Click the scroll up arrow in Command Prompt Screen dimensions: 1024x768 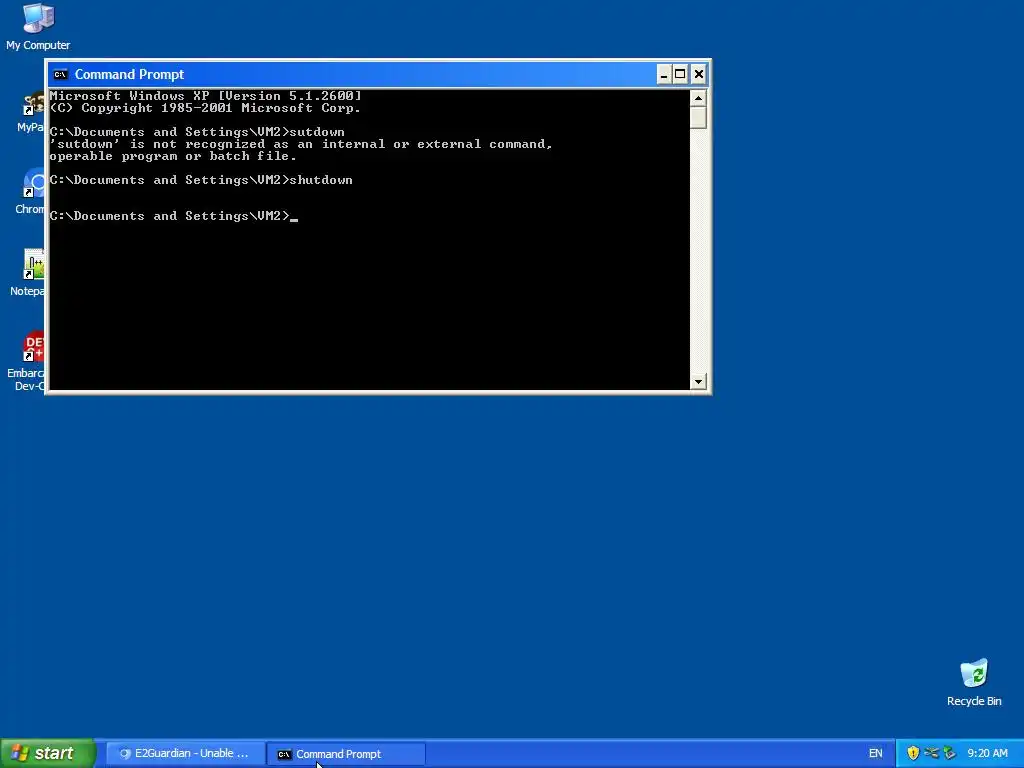point(698,98)
